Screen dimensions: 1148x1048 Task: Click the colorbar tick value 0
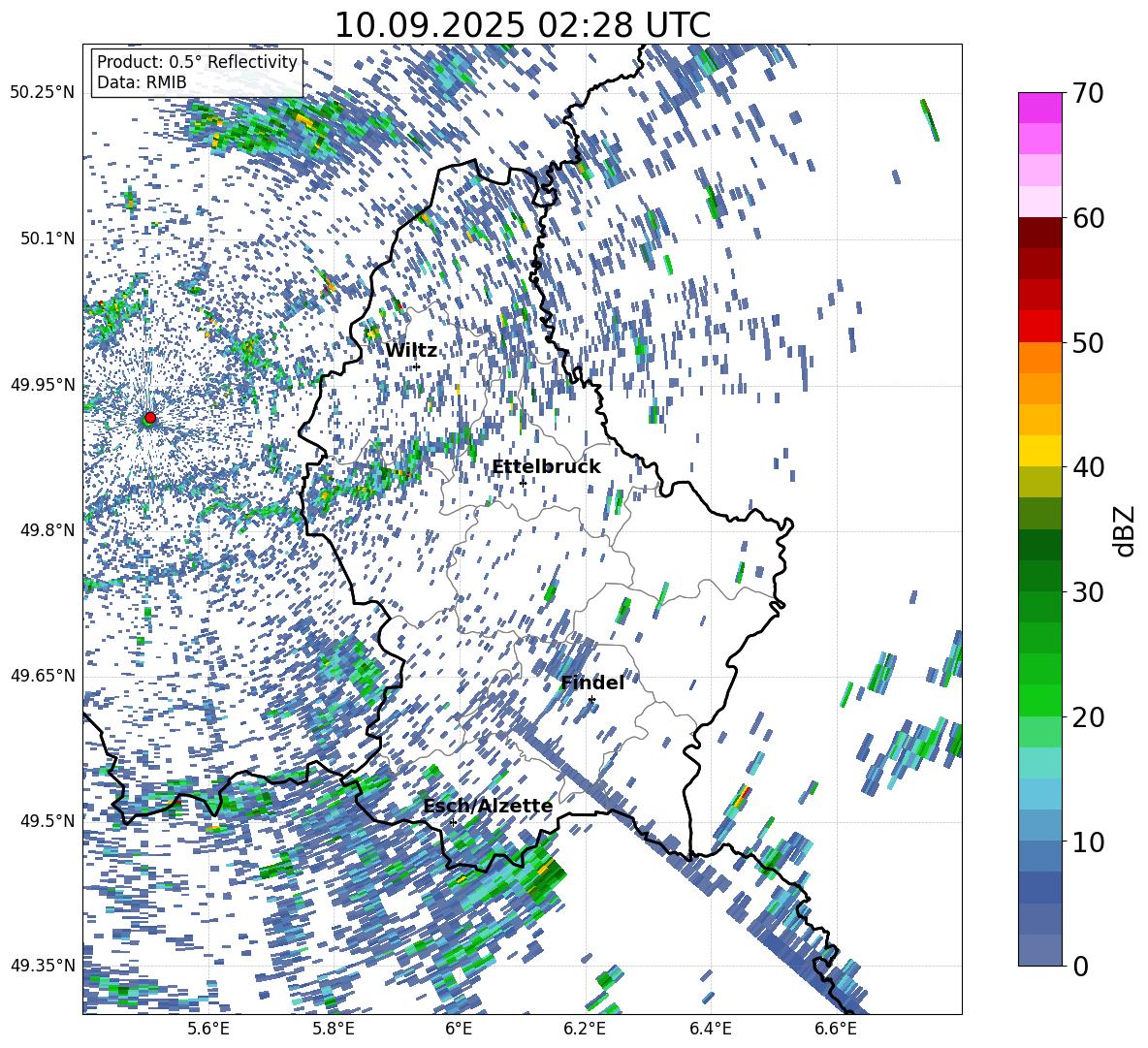click(x=1080, y=966)
